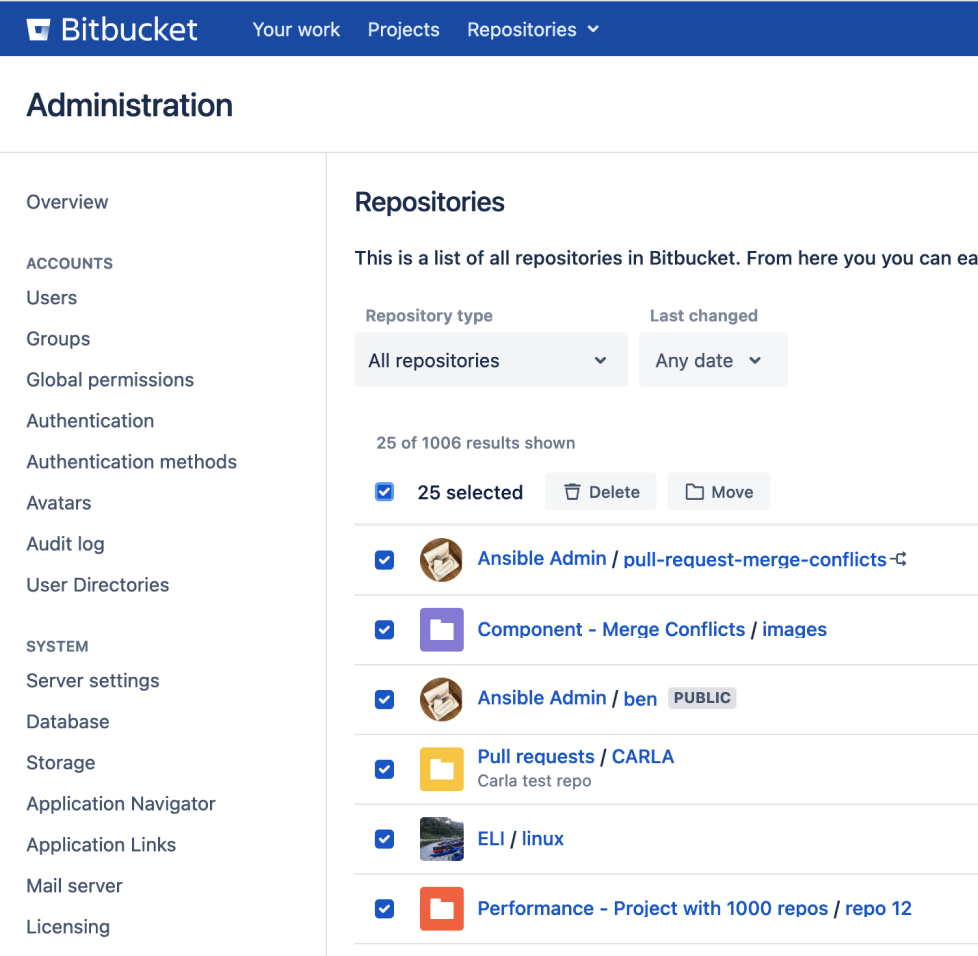Open User Directories in the sidebar
This screenshot has height=956, width=978.
(98, 585)
